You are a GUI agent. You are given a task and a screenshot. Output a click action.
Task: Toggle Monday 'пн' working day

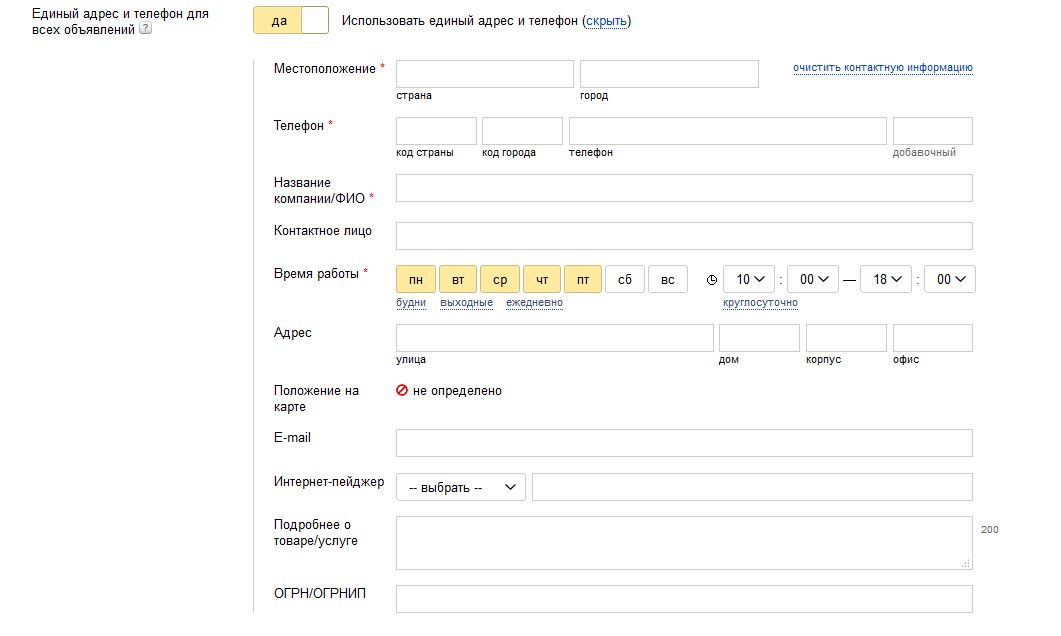[x=415, y=279]
